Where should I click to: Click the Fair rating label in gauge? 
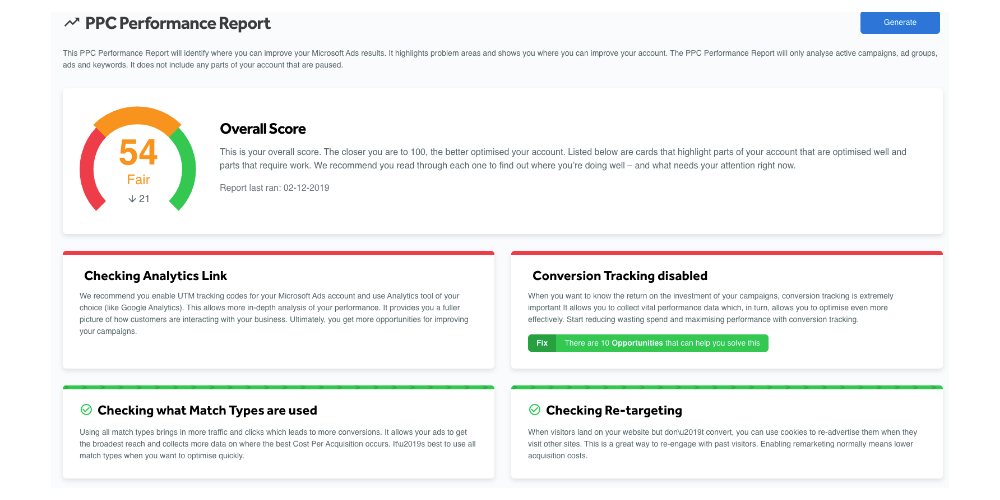(138, 180)
